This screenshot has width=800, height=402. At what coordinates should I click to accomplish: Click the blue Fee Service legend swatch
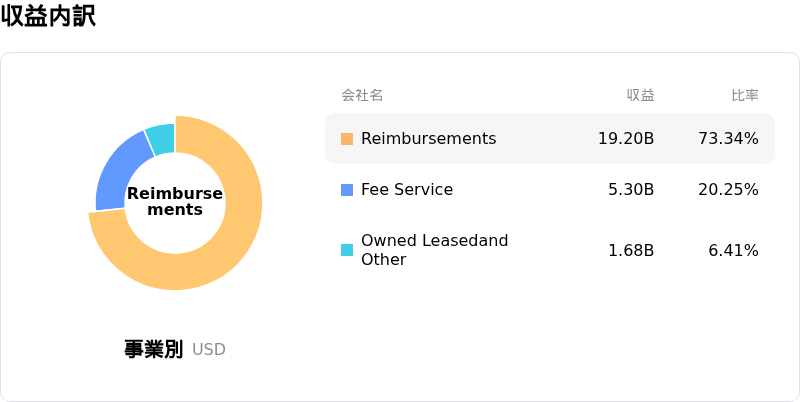coord(347,190)
